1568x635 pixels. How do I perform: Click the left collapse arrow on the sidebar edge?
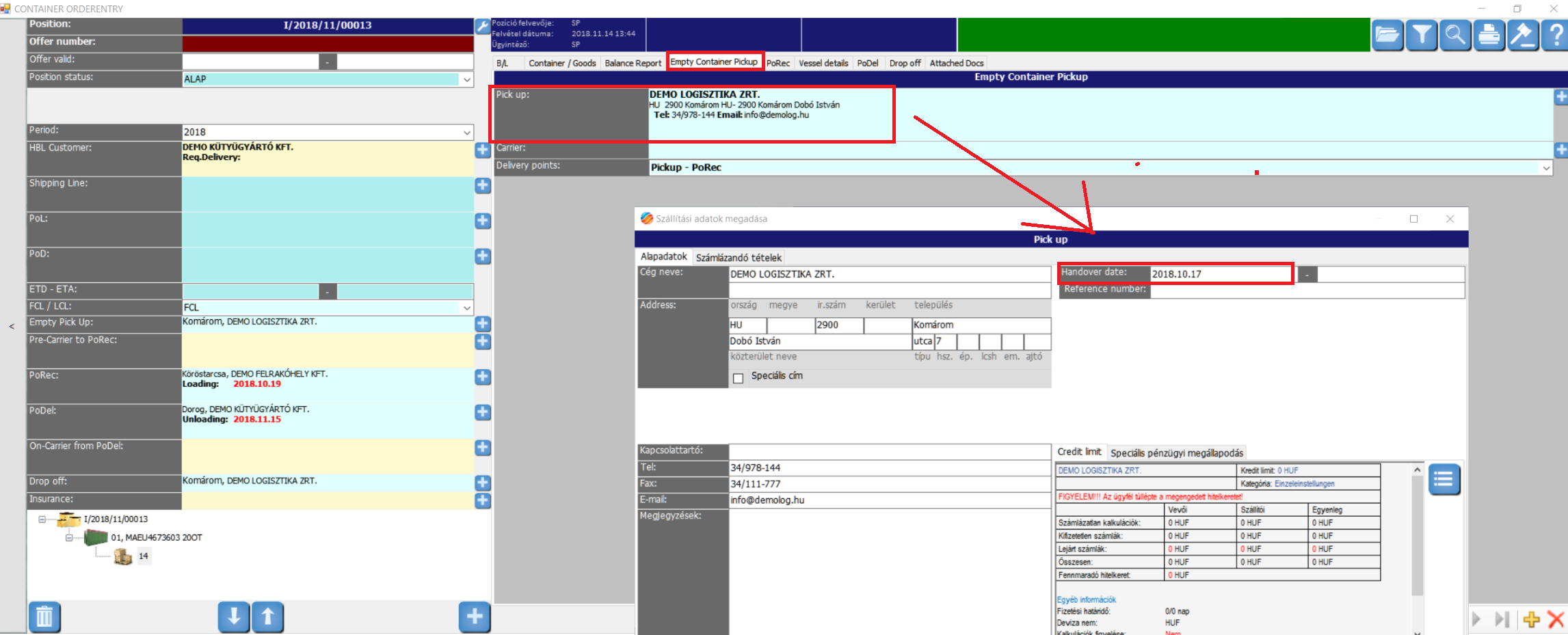(12, 327)
